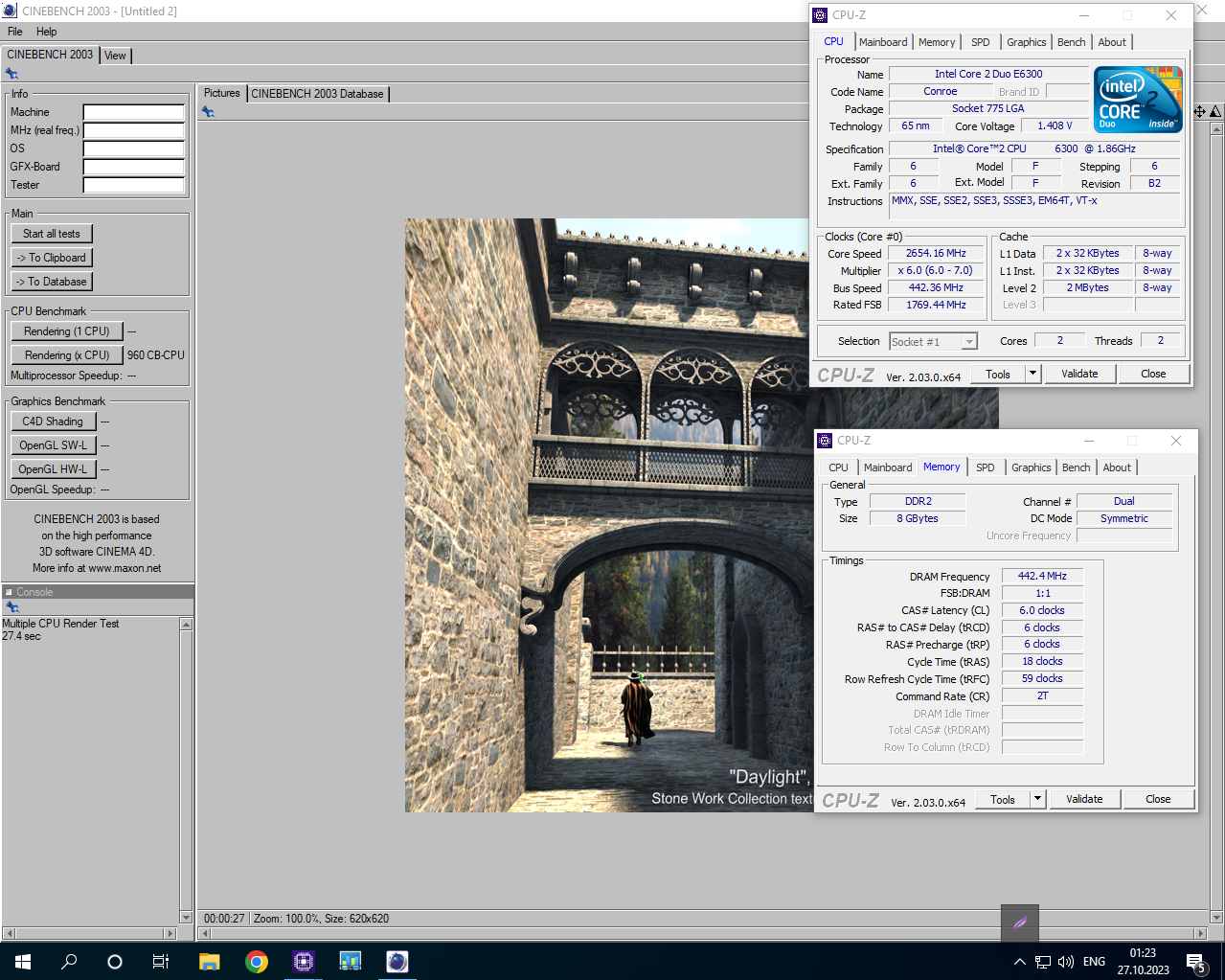The width and height of the screenshot is (1225, 980).
Task: Click the feather pen overlay icon
Action: (x=1020, y=923)
